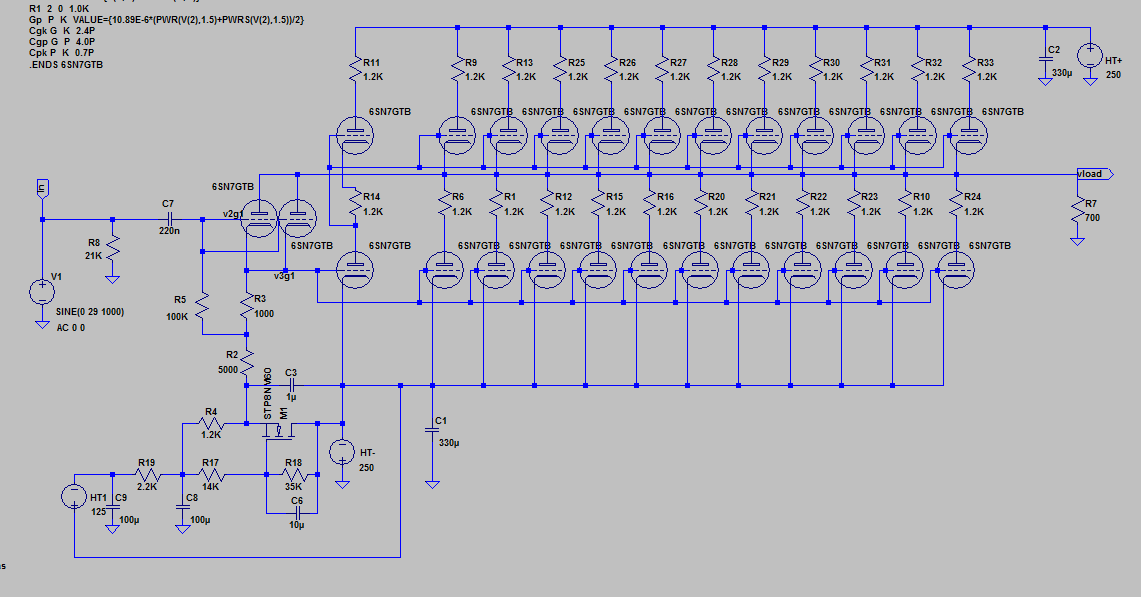This screenshot has height=597, width=1141.
Task: Click the Gp VALUE expression line
Action: coord(167,20)
